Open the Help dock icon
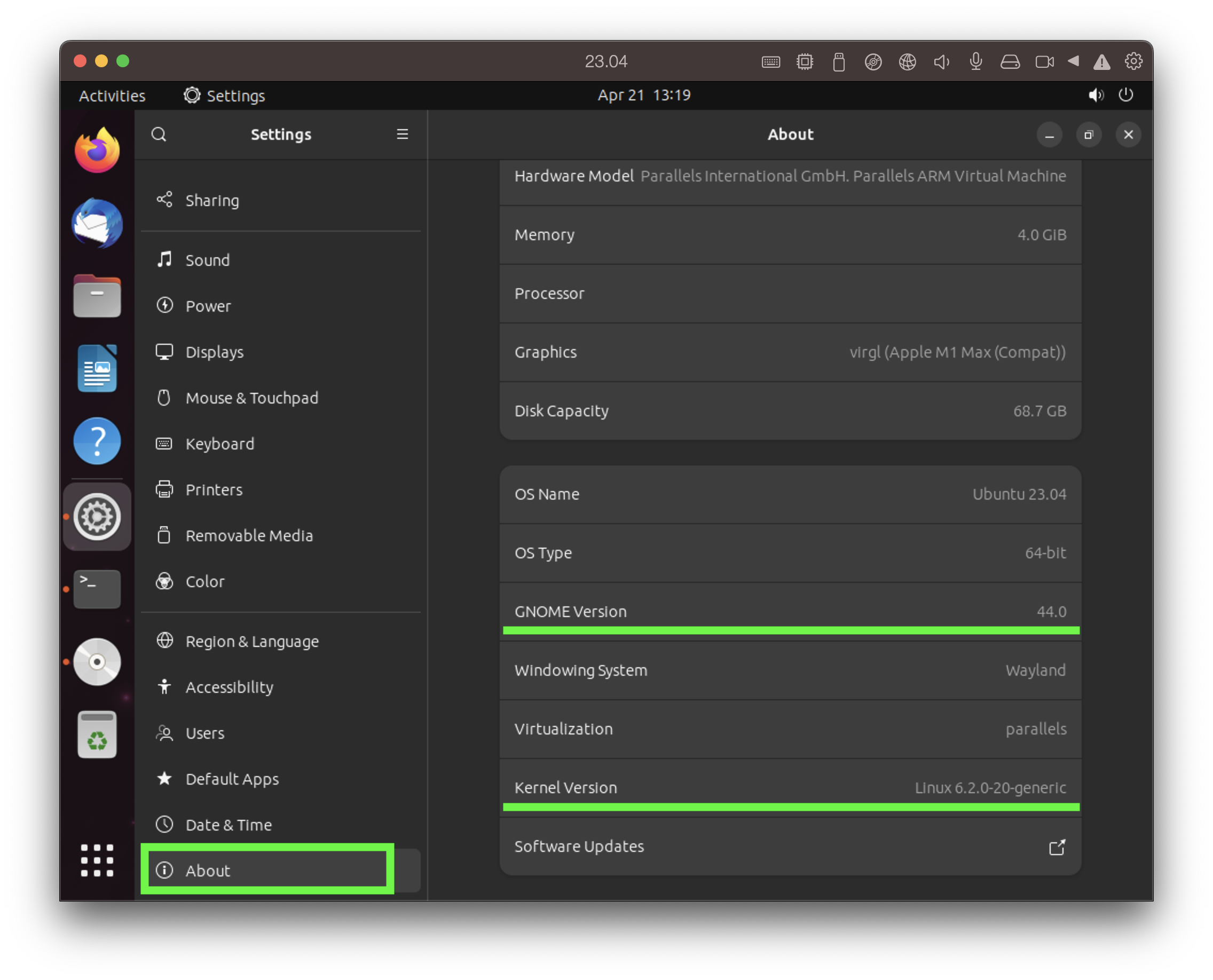The image size is (1213, 980). (97, 441)
